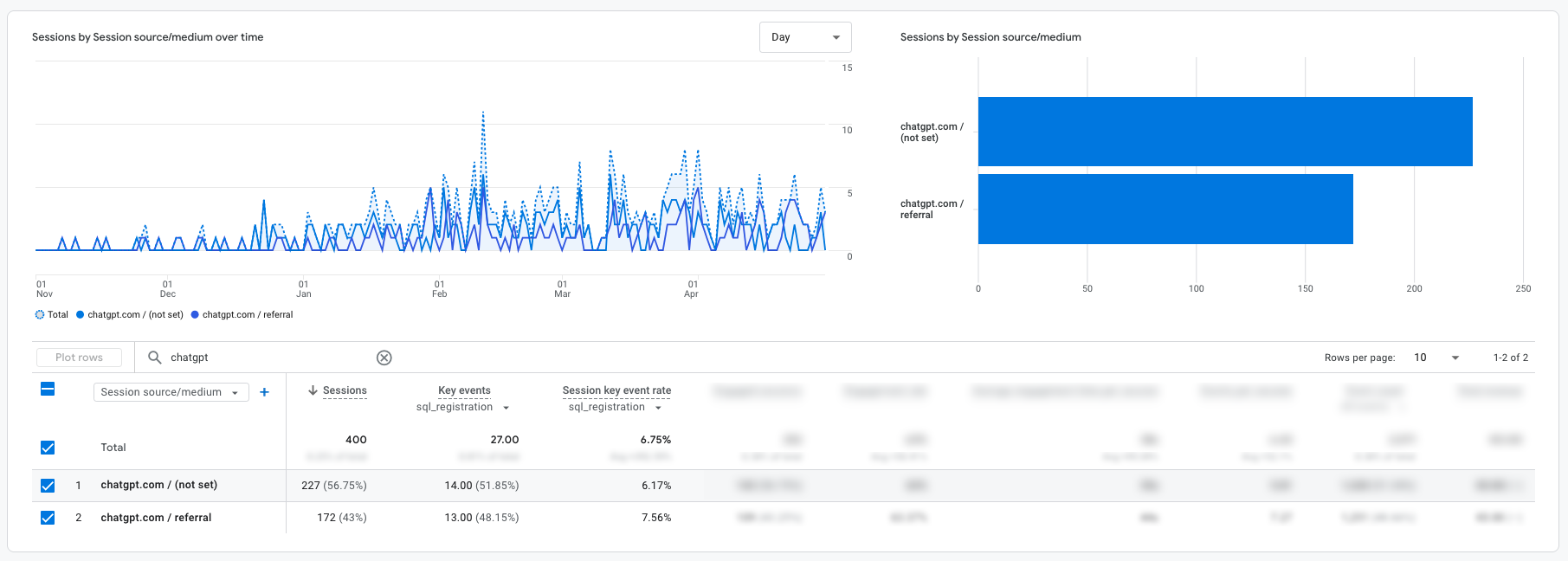Click the 172 (43%) sessions cell
Image resolution: width=1568 pixels, height=561 pixels.
pos(342,518)
